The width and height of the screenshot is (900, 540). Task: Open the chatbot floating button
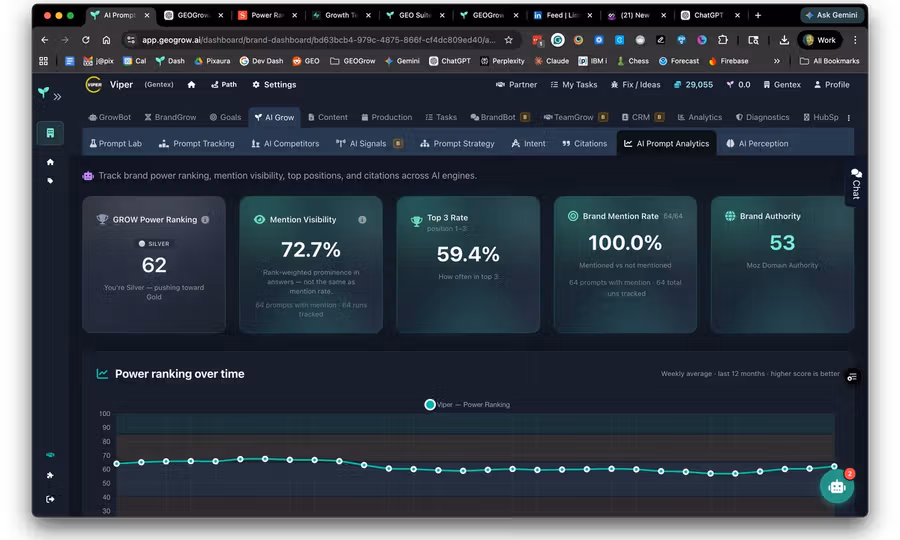(837, 487)
